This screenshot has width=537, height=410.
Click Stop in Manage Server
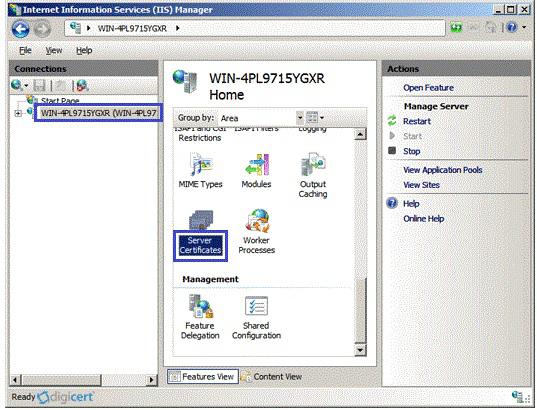(x=411, y=151)
